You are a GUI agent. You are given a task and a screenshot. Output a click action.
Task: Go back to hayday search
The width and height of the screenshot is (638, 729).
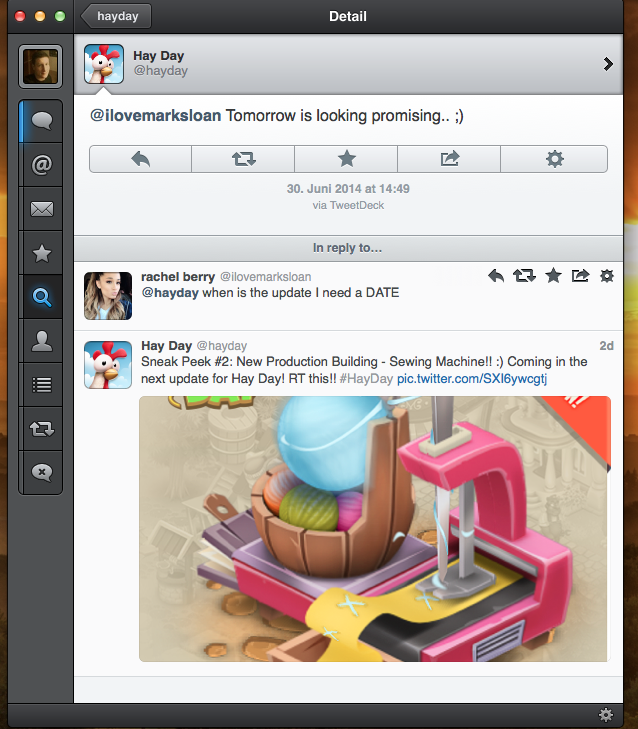point(117,16)
